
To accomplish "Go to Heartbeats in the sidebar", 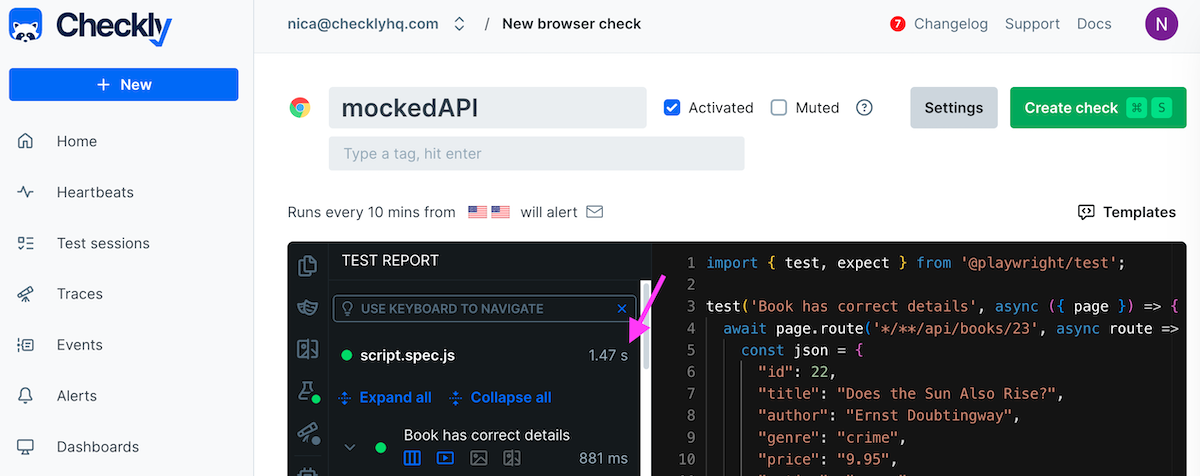I will pyautogui.click(x=95, y=192).
